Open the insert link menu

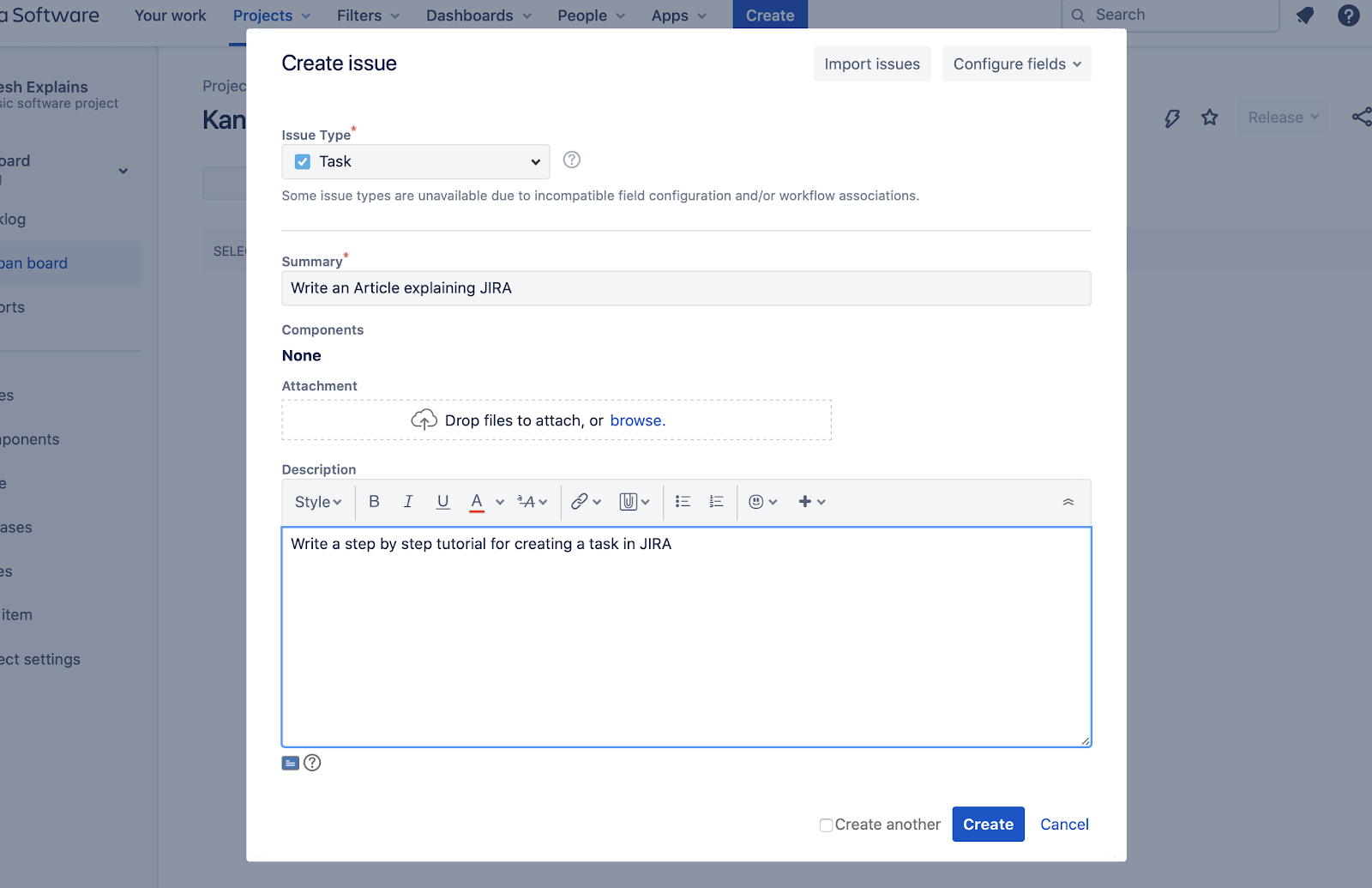coord(587,502)
